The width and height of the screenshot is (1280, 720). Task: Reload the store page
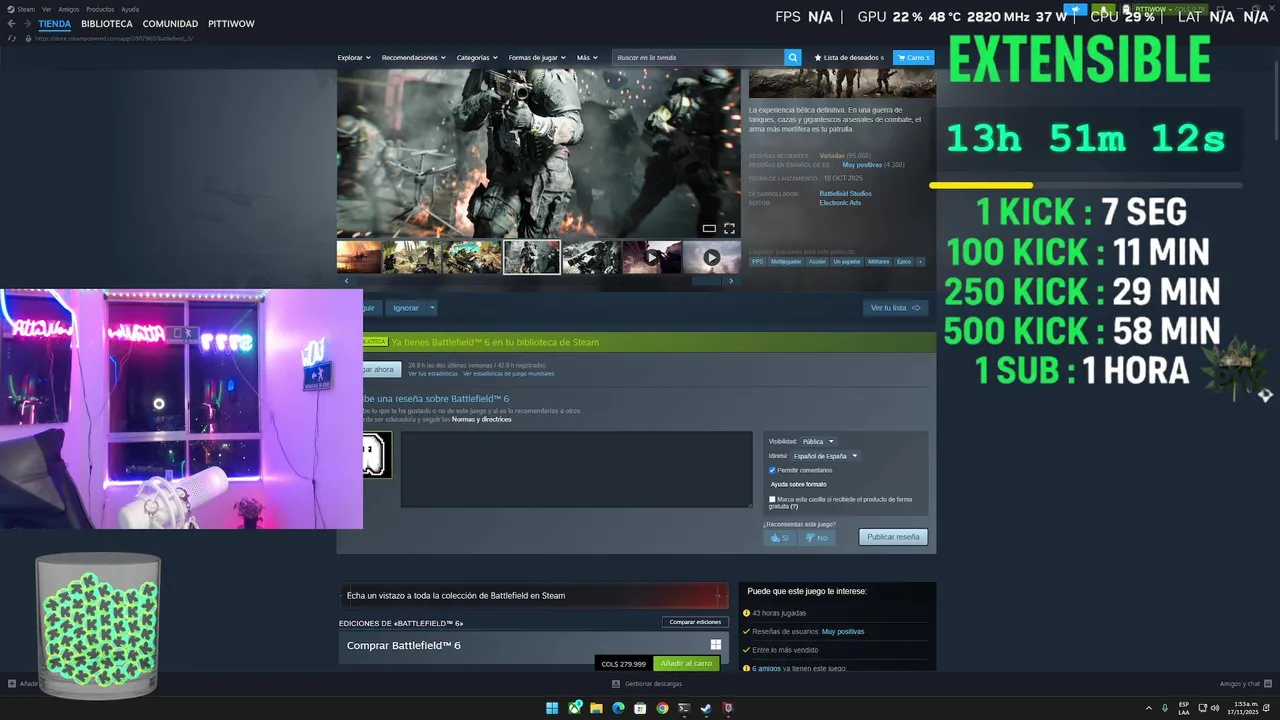[x=12, y=38]
